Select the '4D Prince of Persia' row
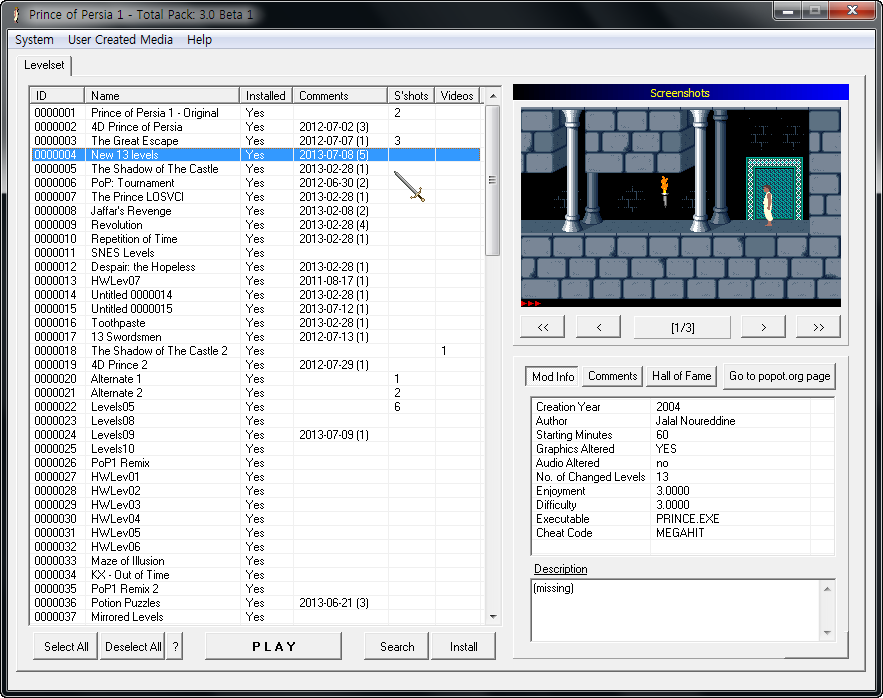 (x=256, y=127)
